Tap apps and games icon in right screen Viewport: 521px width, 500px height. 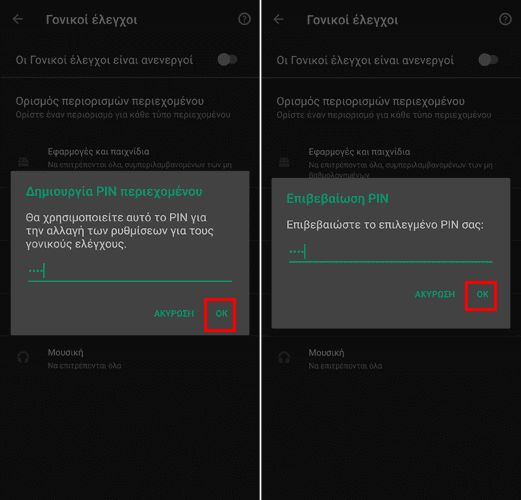tap(284, 163)
